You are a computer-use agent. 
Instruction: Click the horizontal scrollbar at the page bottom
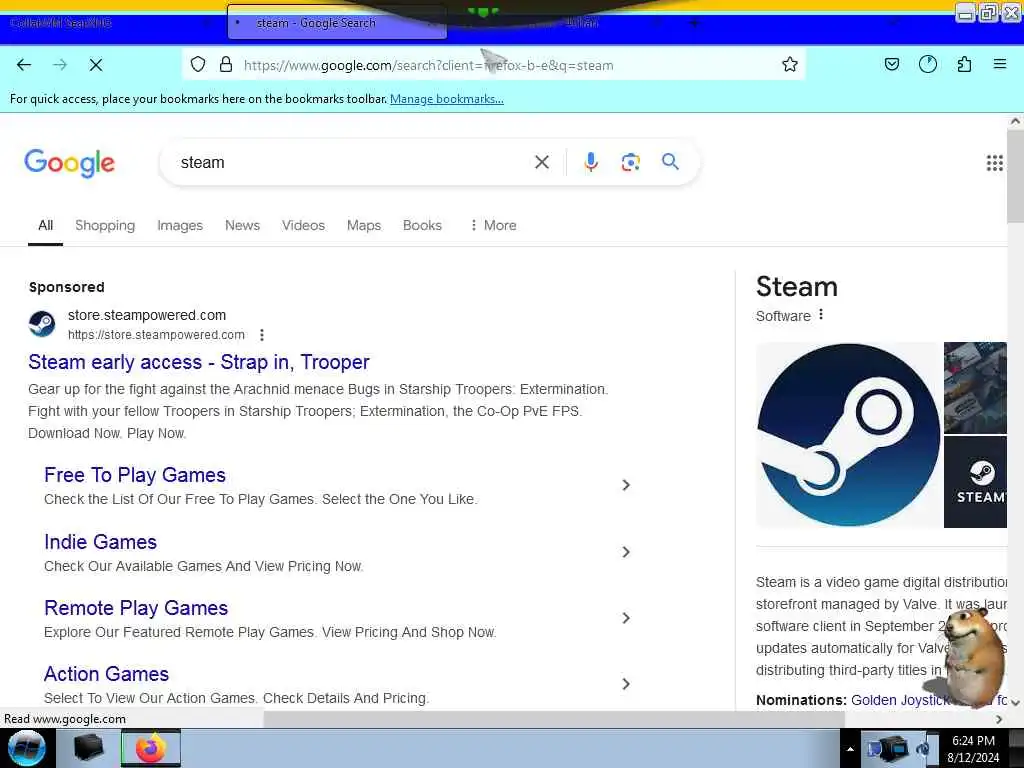point(554,719)
